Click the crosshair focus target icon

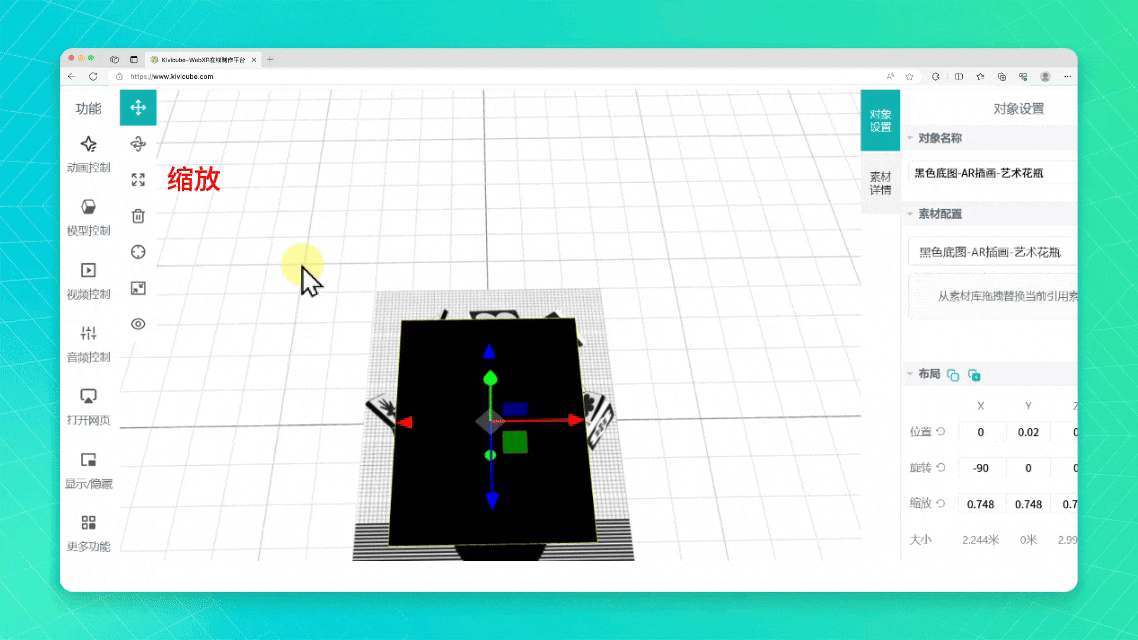tap(138, 252)
